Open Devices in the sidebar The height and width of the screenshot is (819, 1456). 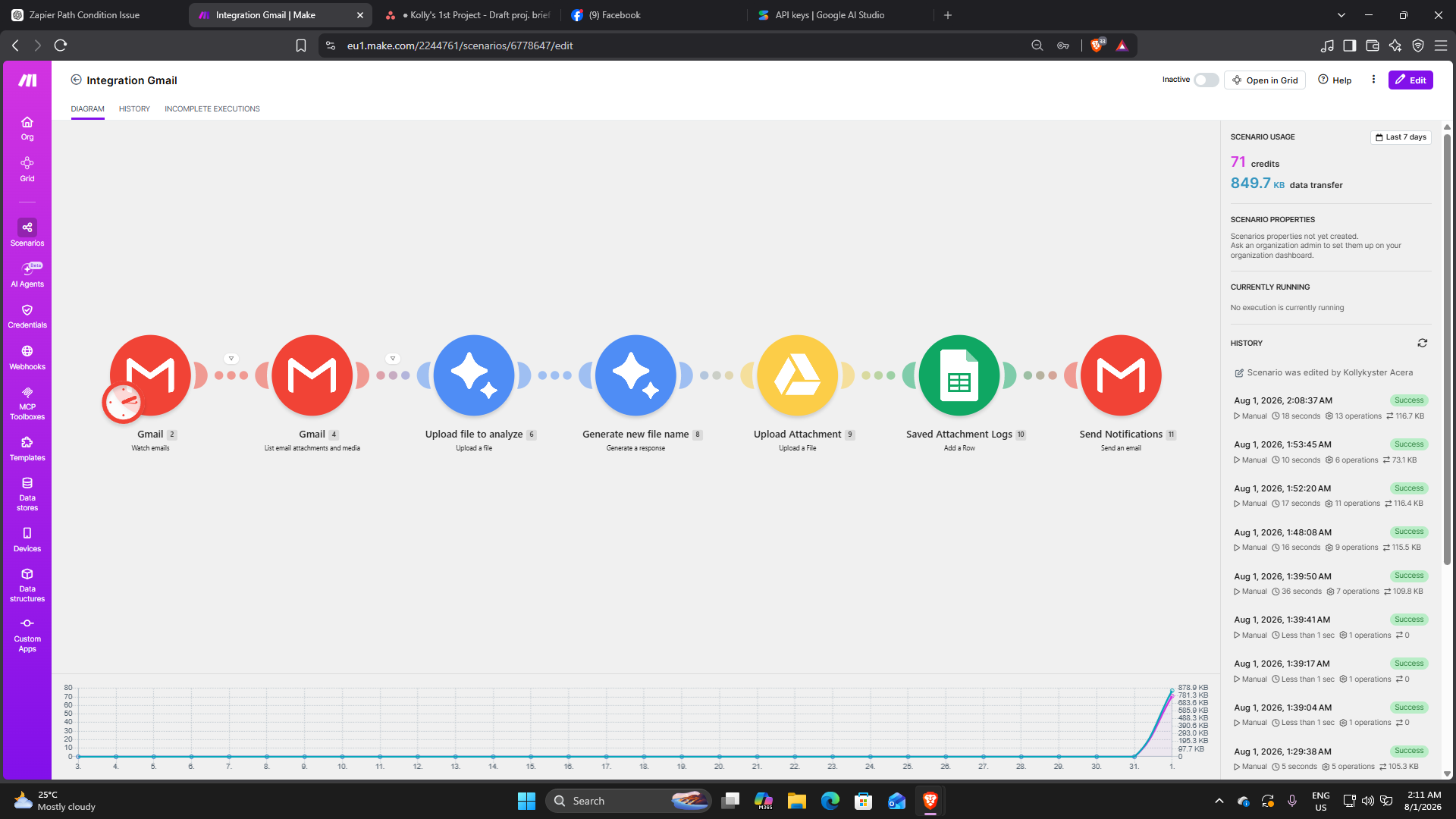[27, 539]
